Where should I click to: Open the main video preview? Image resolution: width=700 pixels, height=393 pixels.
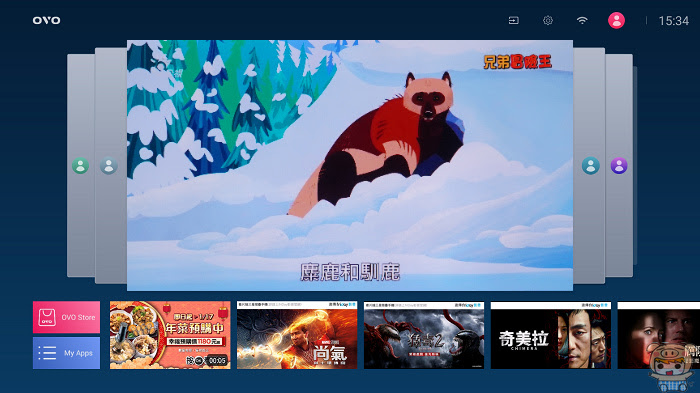[x=350, y=165]
